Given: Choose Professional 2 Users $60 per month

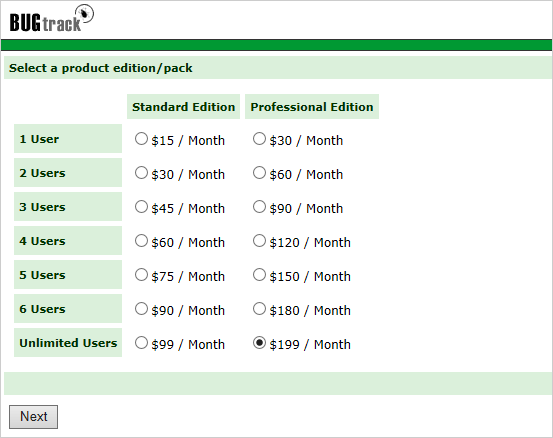Looking at the screenshot, I should (259, 173).
